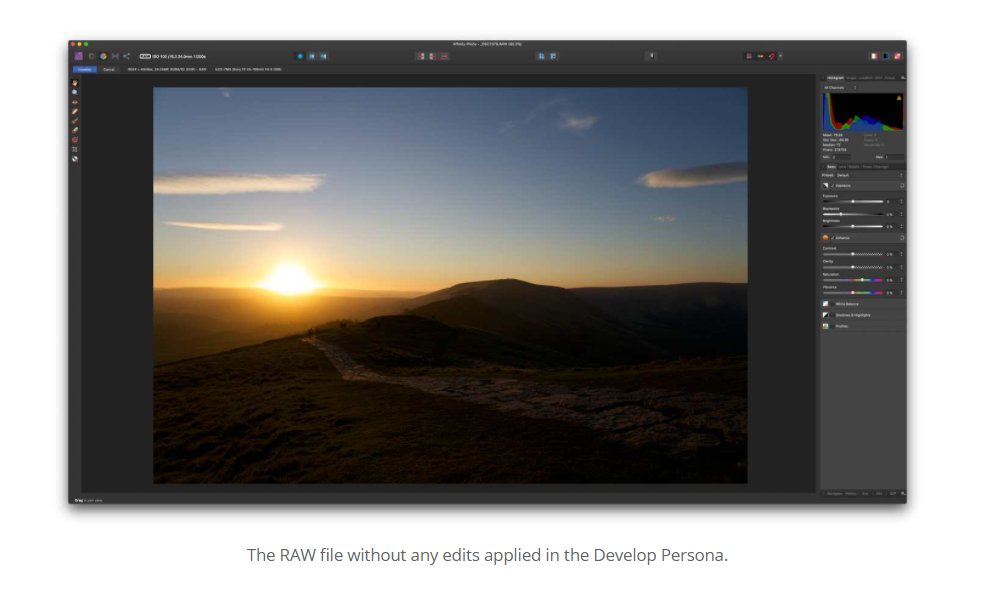Uncheck the Exposure section checkbox
This screenshot has height=593, width=993.
832,186
